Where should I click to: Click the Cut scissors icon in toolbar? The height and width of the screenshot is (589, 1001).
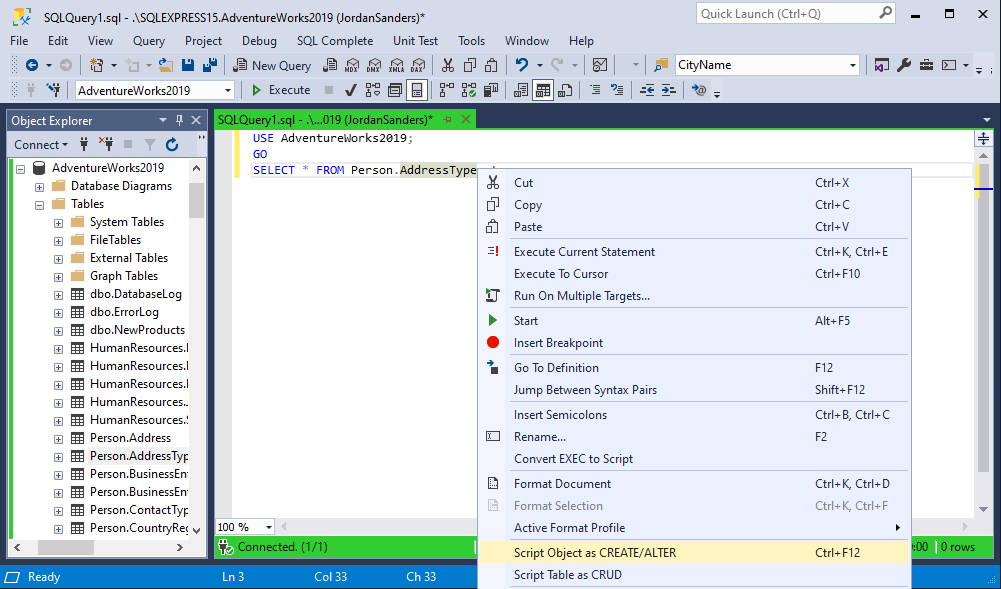click(x=448, y=65)
